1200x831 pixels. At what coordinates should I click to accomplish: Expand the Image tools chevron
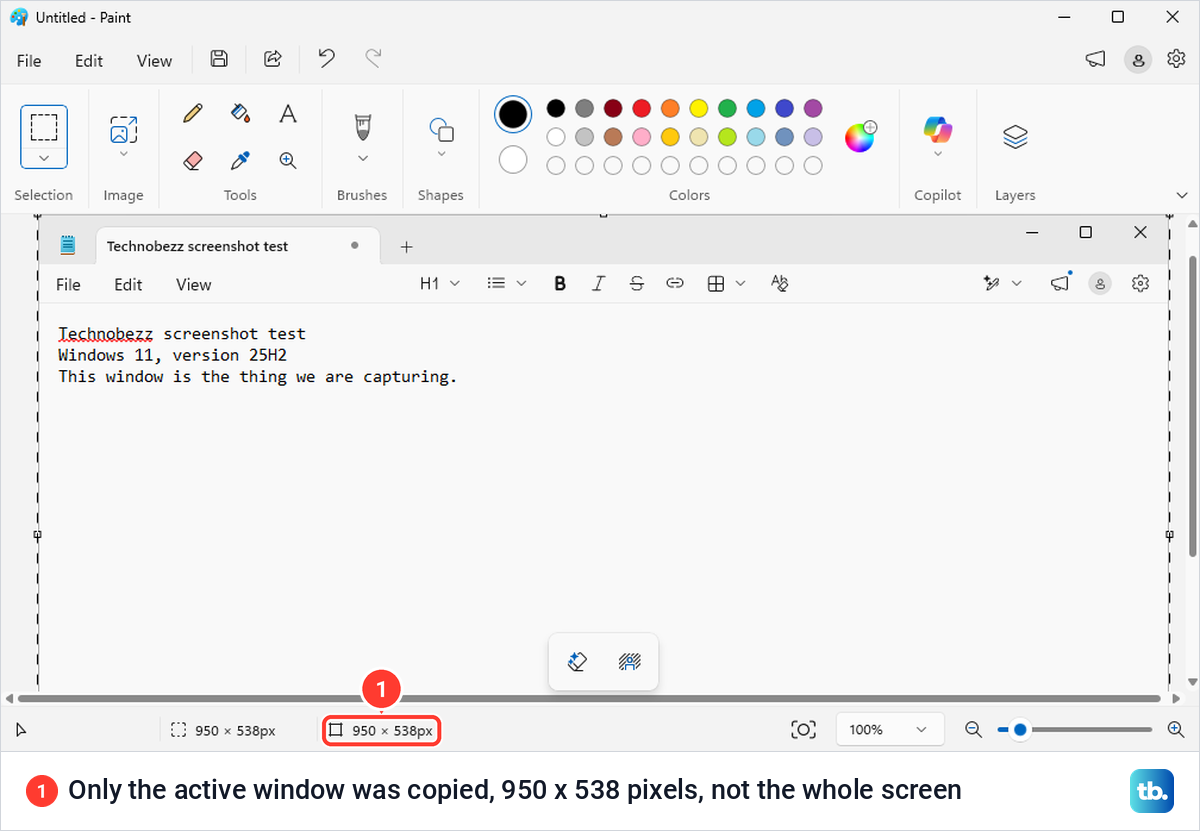(x=124, y=154)
